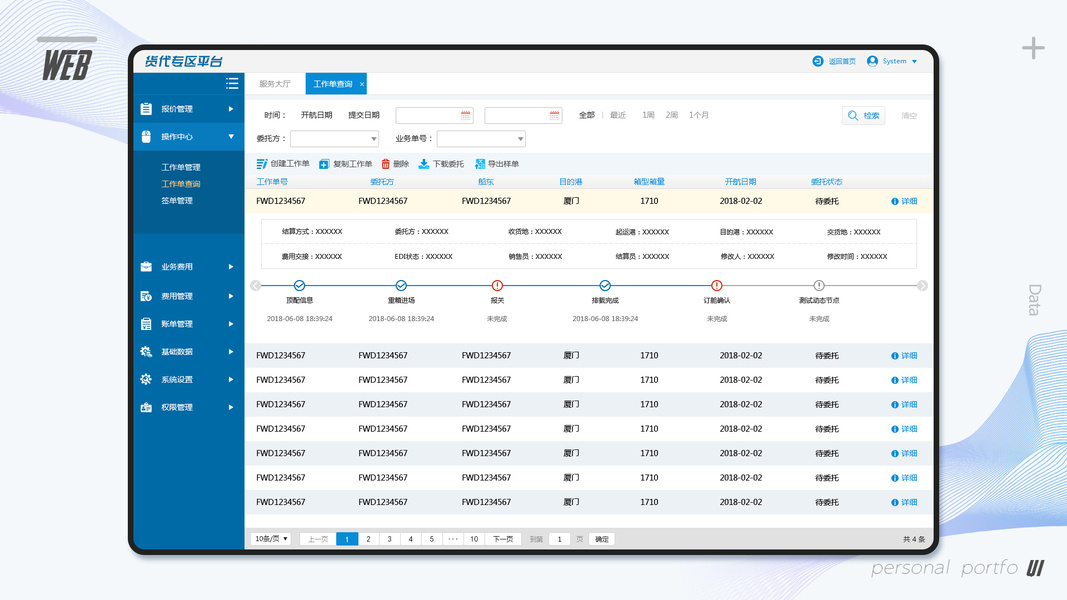Go to page 10 in pagination
The height and width of the screenshot is (600, 1067).
(x=474, y=539)
